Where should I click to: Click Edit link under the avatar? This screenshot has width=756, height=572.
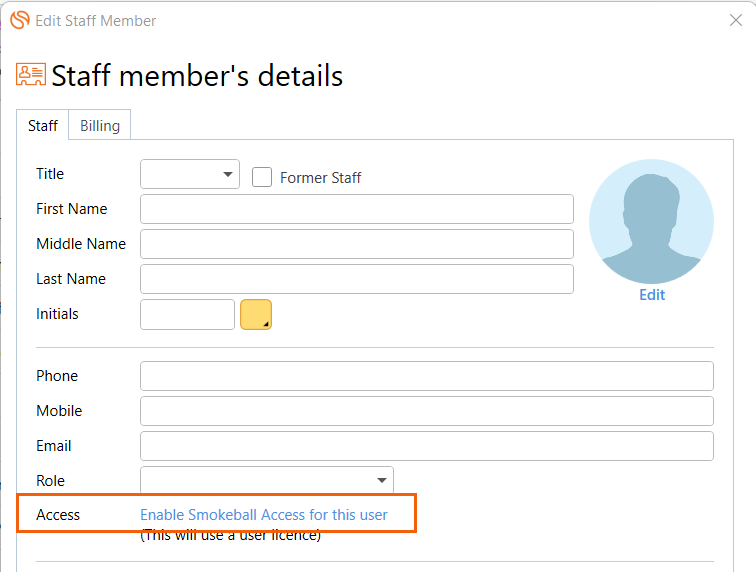652,295
